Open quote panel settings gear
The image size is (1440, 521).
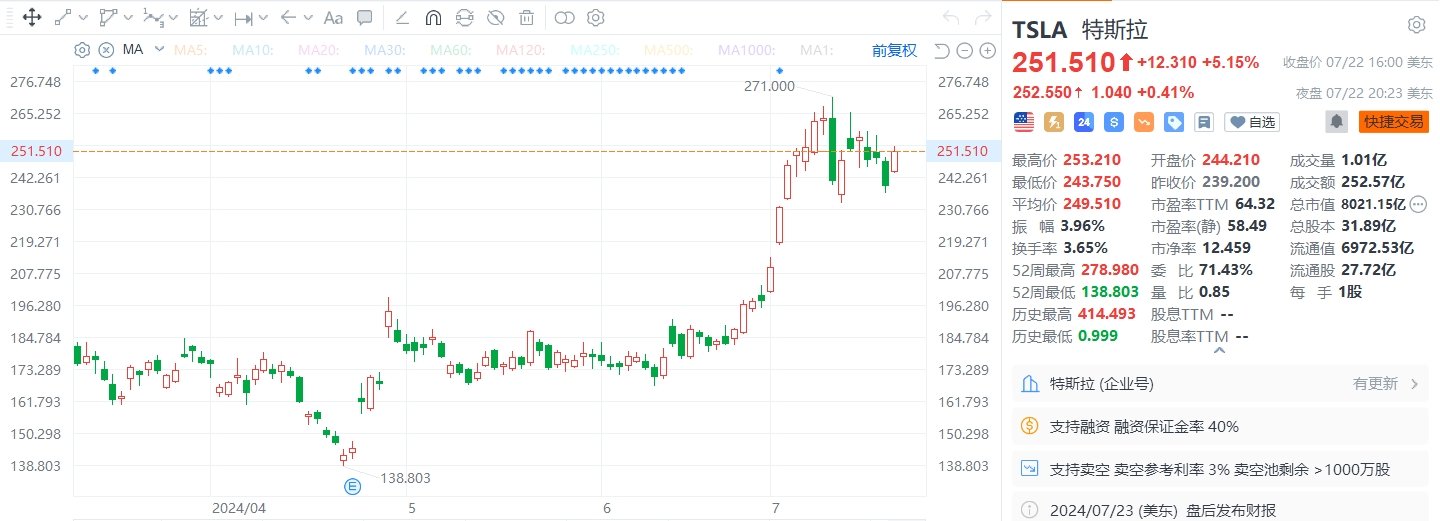click(x=1416, y=25)
